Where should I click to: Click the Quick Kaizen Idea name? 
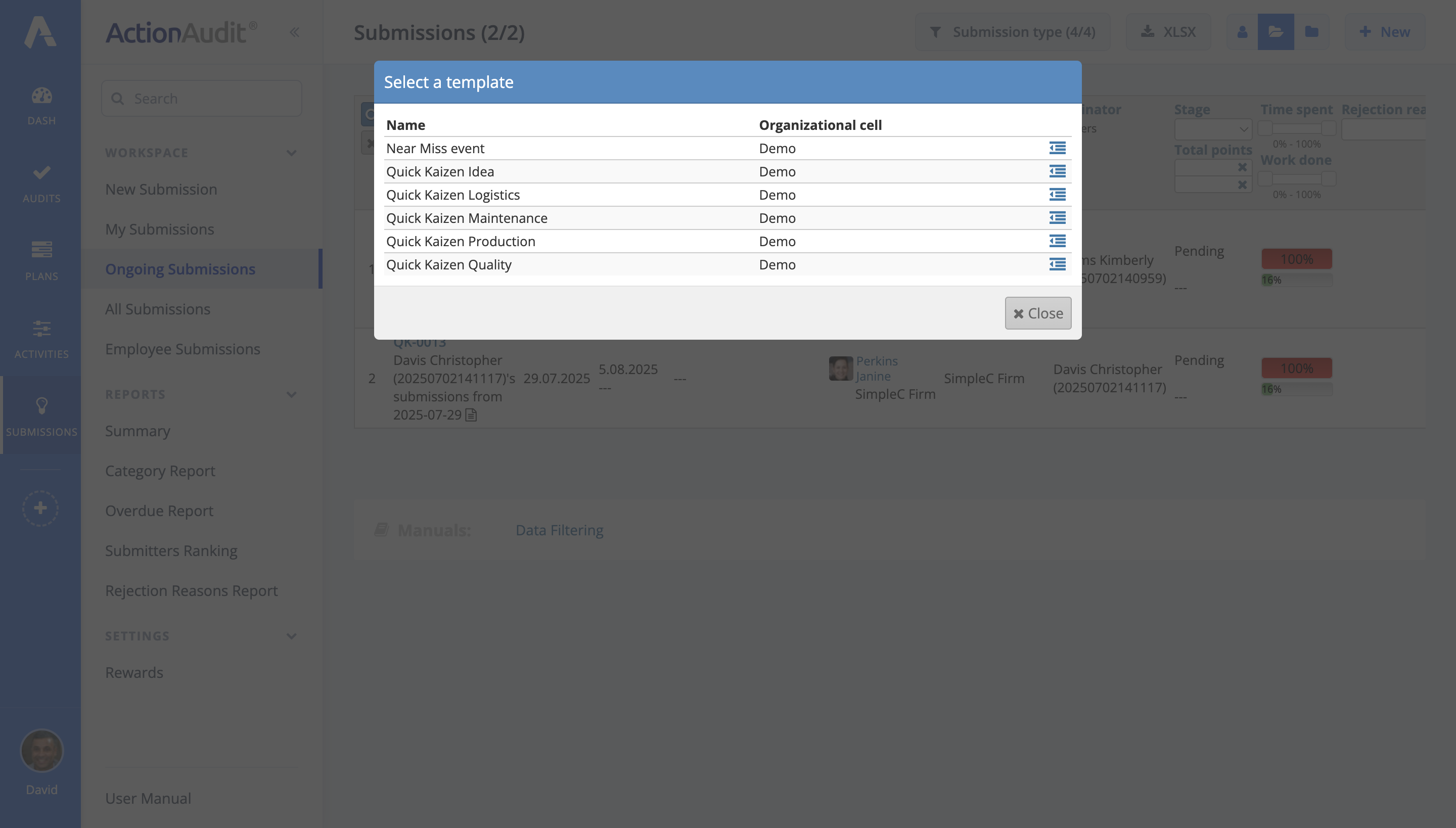[x=440, y=171]
